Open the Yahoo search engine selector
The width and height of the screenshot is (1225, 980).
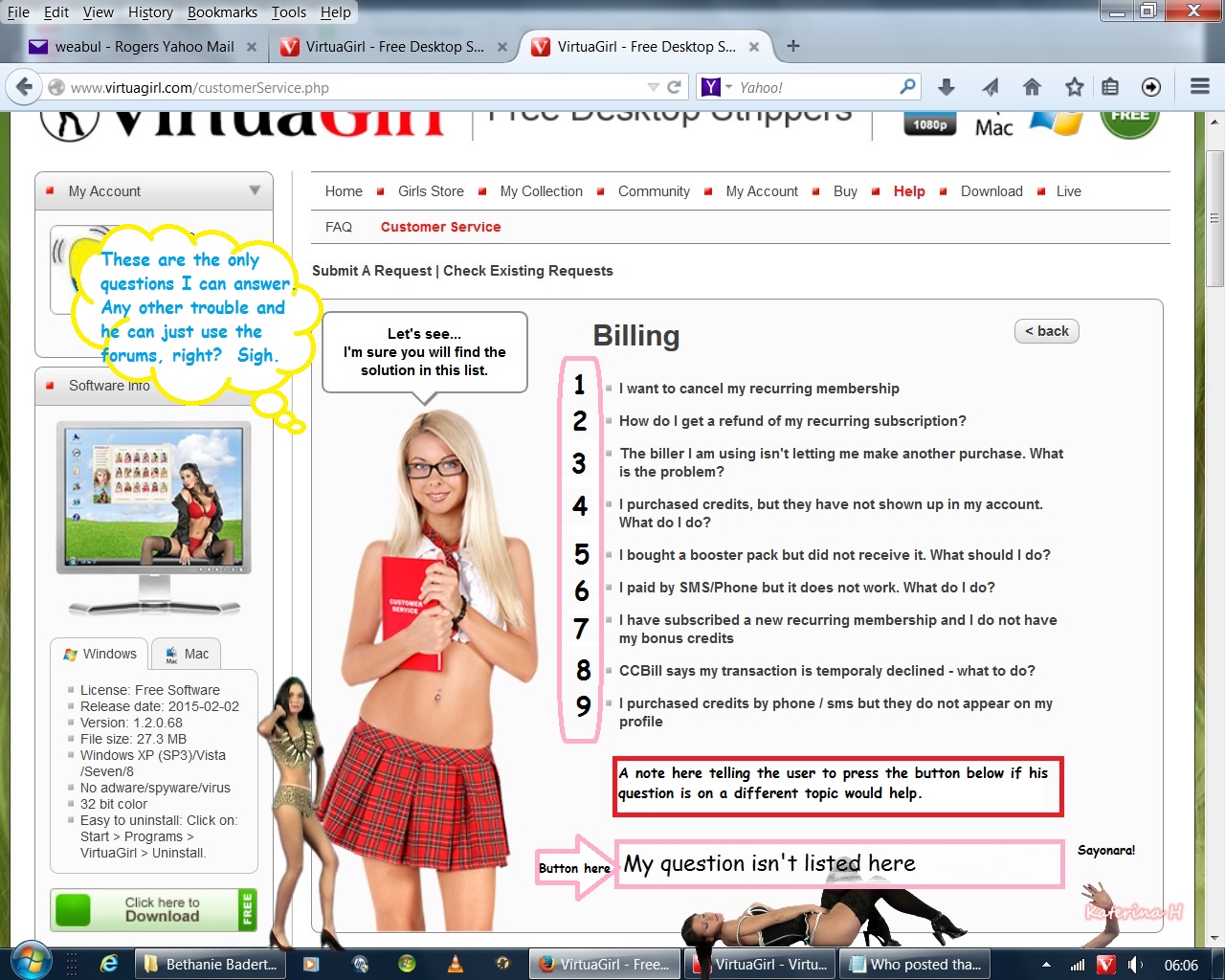click(716, 87)
